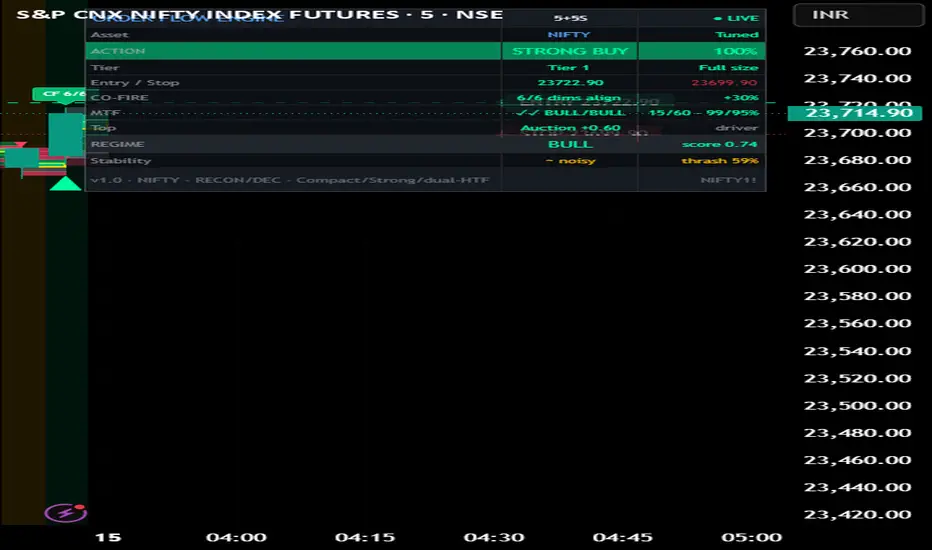Click the red stop price 23699.90

[725, 83]
